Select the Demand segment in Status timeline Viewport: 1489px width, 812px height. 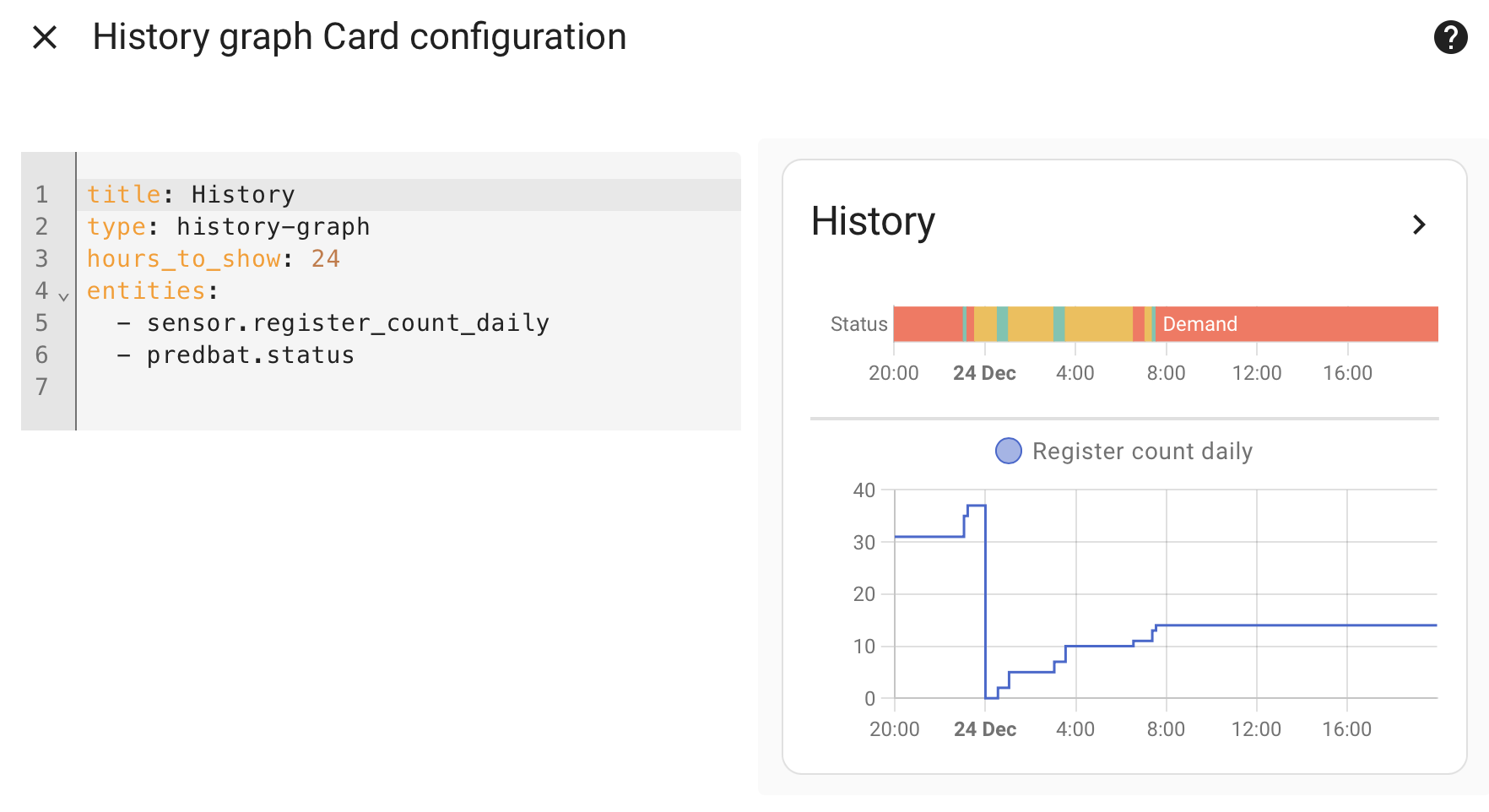tap(1297, 324)
